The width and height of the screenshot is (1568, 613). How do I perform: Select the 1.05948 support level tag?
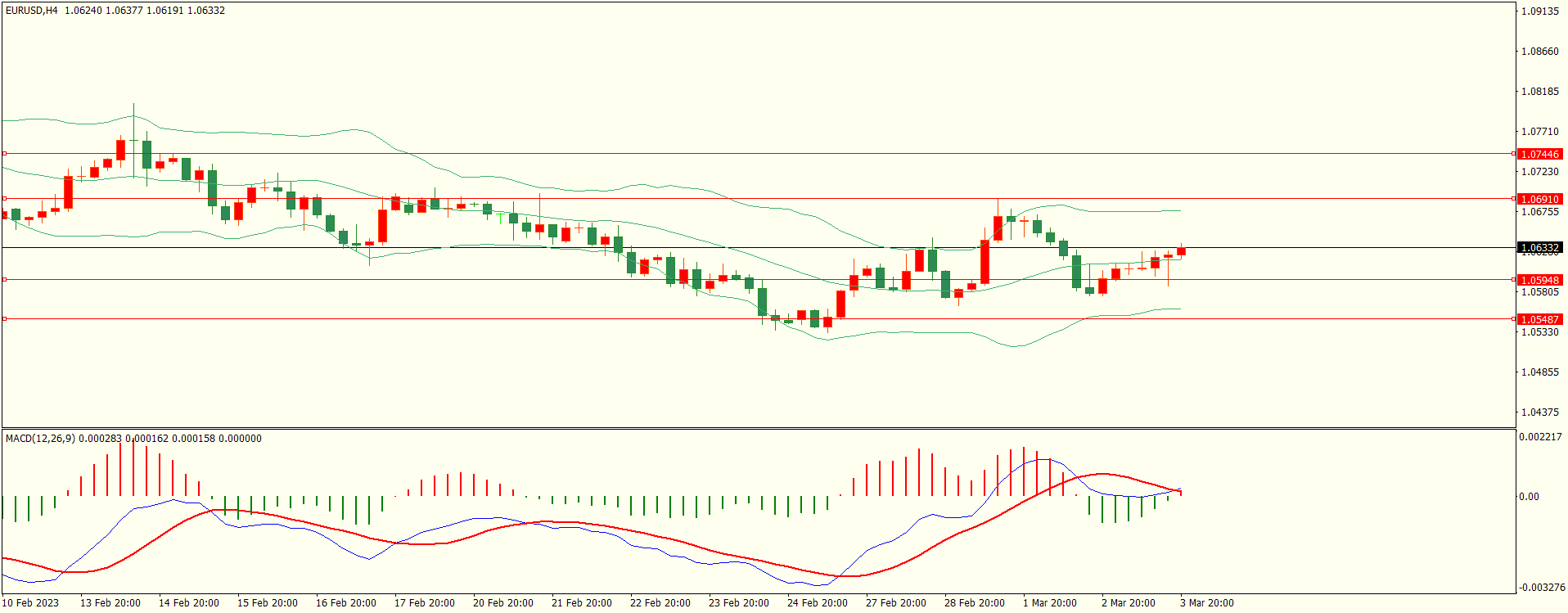click(x=1539, y=280)
